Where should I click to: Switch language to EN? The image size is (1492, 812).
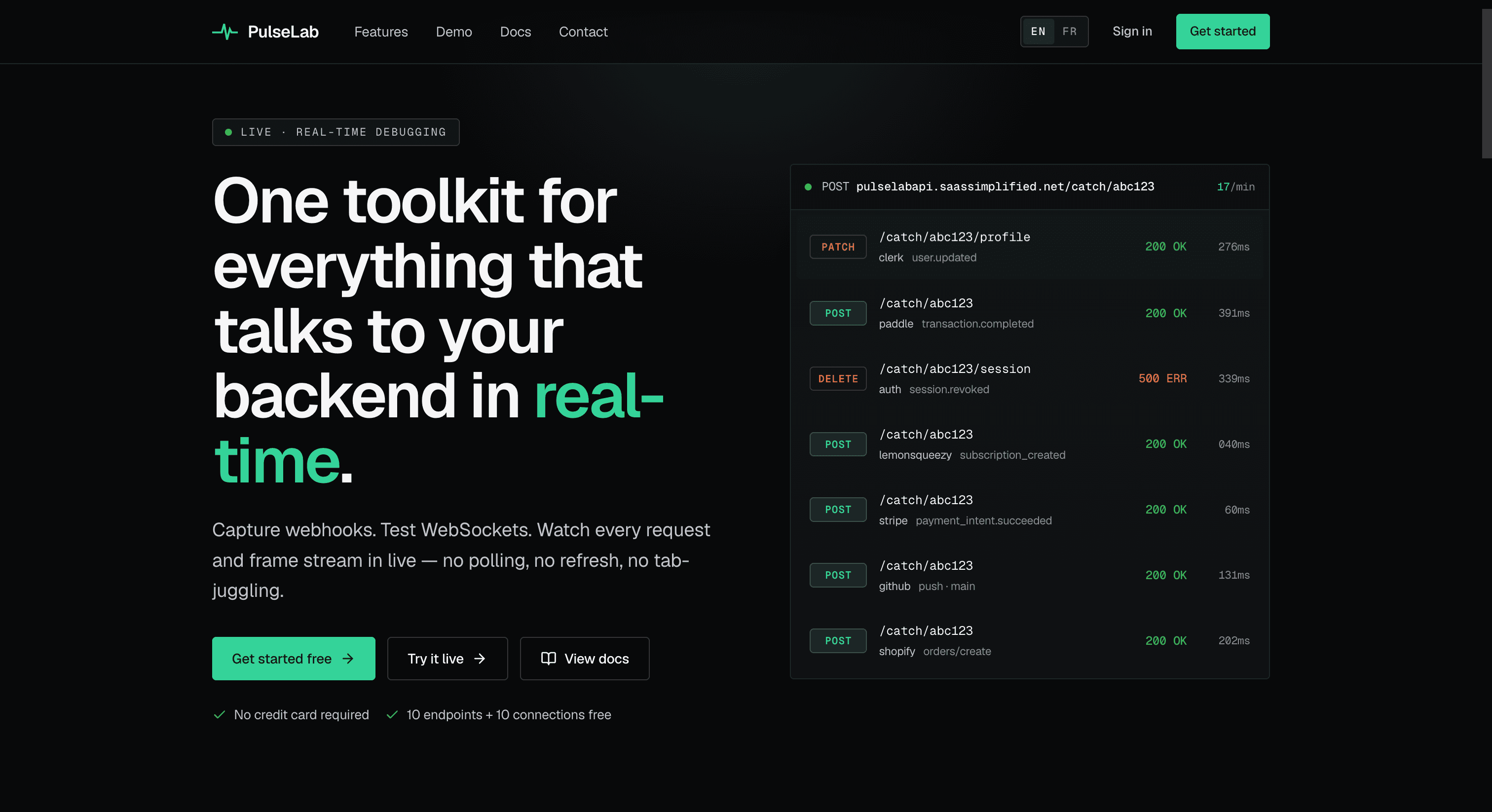click(1038, 31)
